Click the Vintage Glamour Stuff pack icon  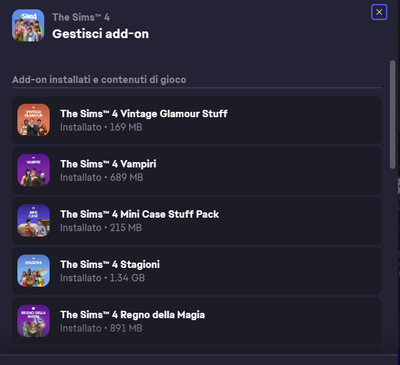tap(33, 120)
